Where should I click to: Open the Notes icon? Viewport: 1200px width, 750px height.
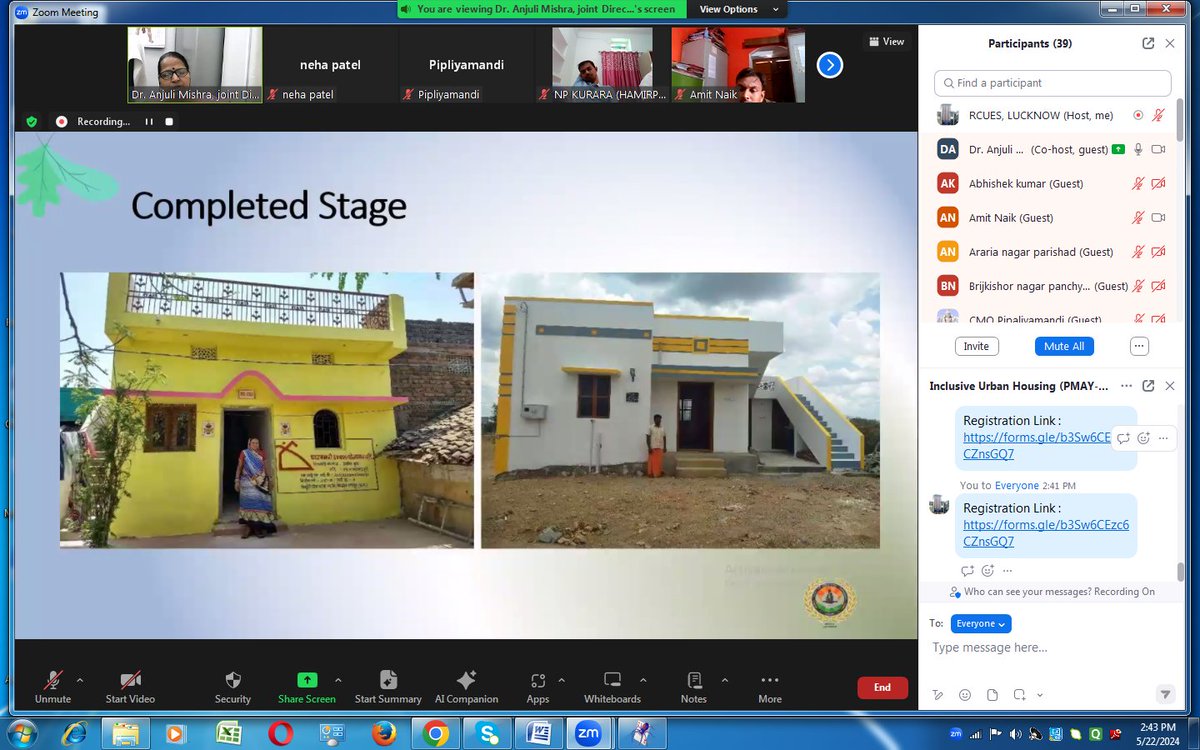pos(694,680)
